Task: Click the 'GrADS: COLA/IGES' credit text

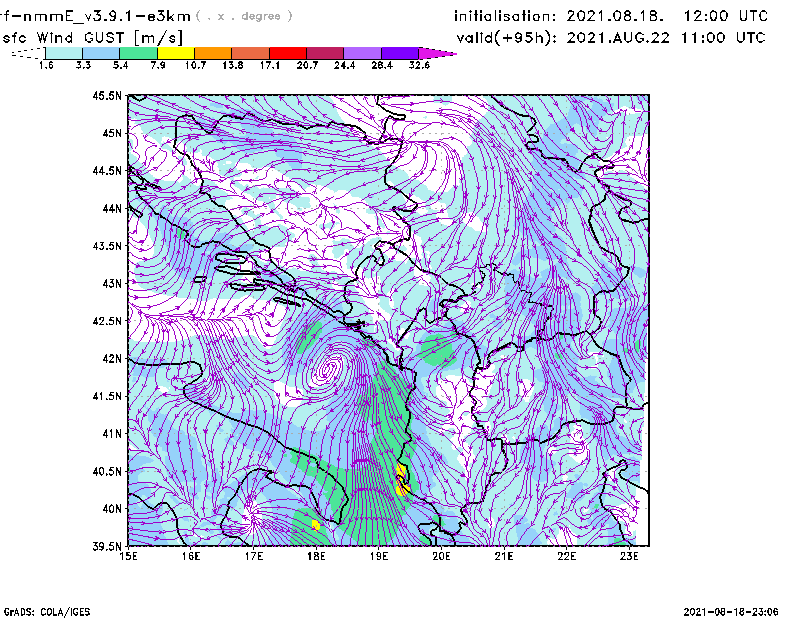Action: [x=39, y=610]
